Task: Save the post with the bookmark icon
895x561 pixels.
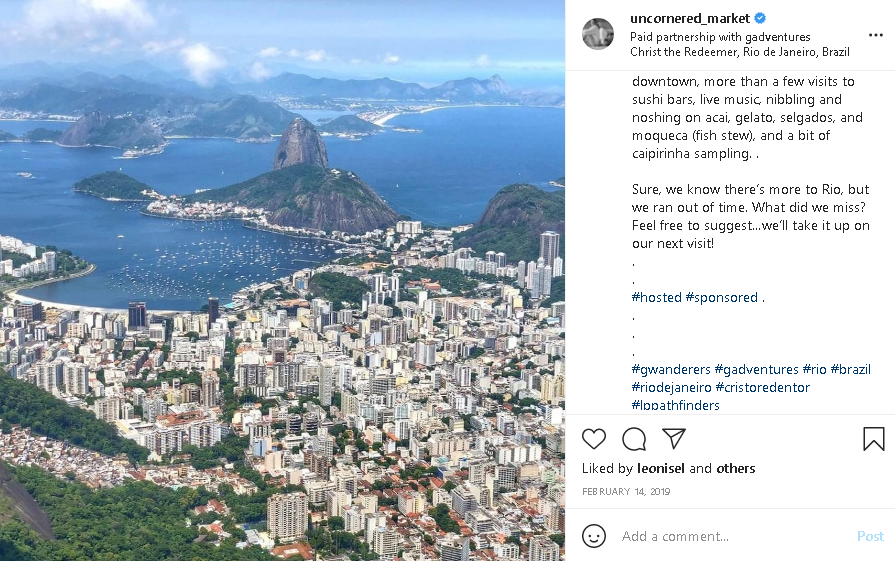Action: click(873, 439)
